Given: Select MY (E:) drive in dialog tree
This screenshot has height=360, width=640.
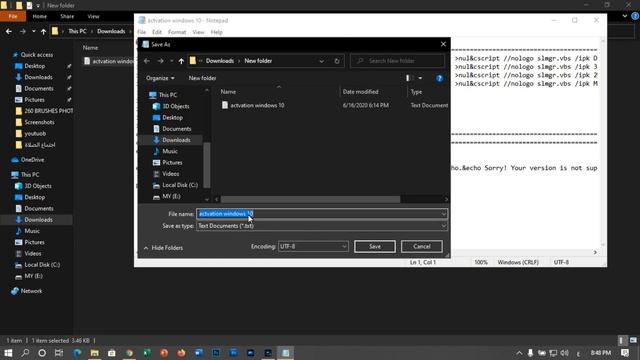Looking at the screenshot, I should (x=171, y=196).
